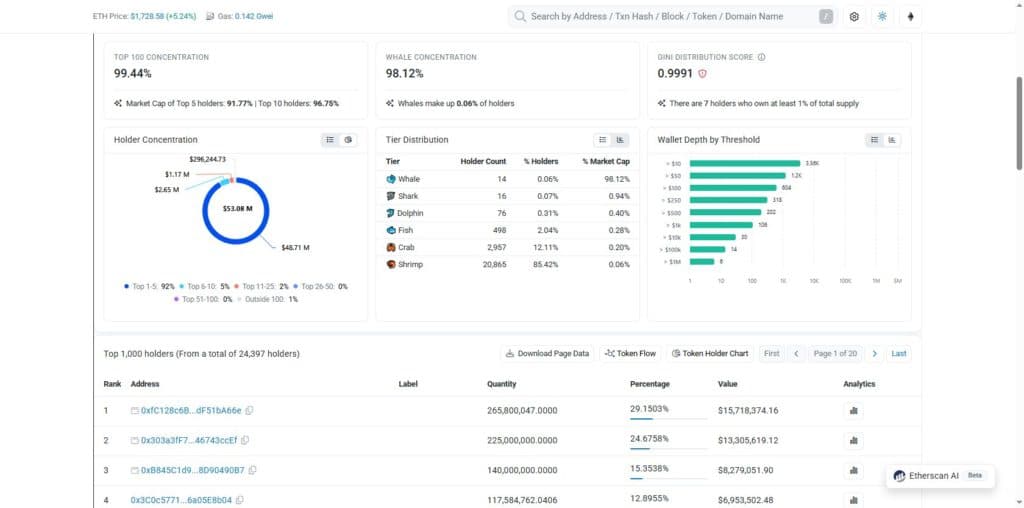The width and height of the screenshot is (1024, 508).
Task: Copy address 0xB845C1d9...8D90490B7
Action: (x=252, y=470)
